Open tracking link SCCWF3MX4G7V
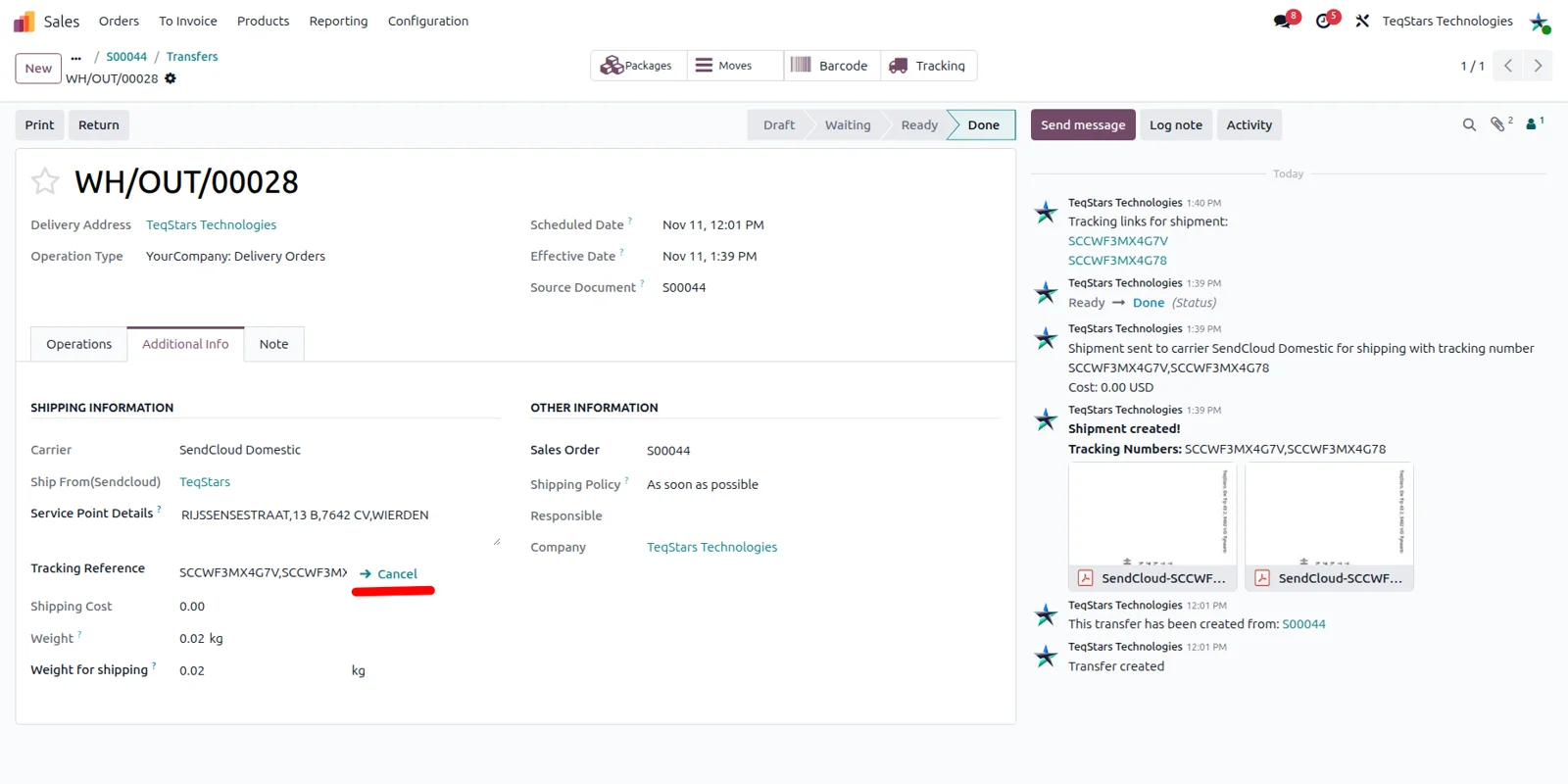Screen dimensions: 1568x784 (x=1118, y=241)
